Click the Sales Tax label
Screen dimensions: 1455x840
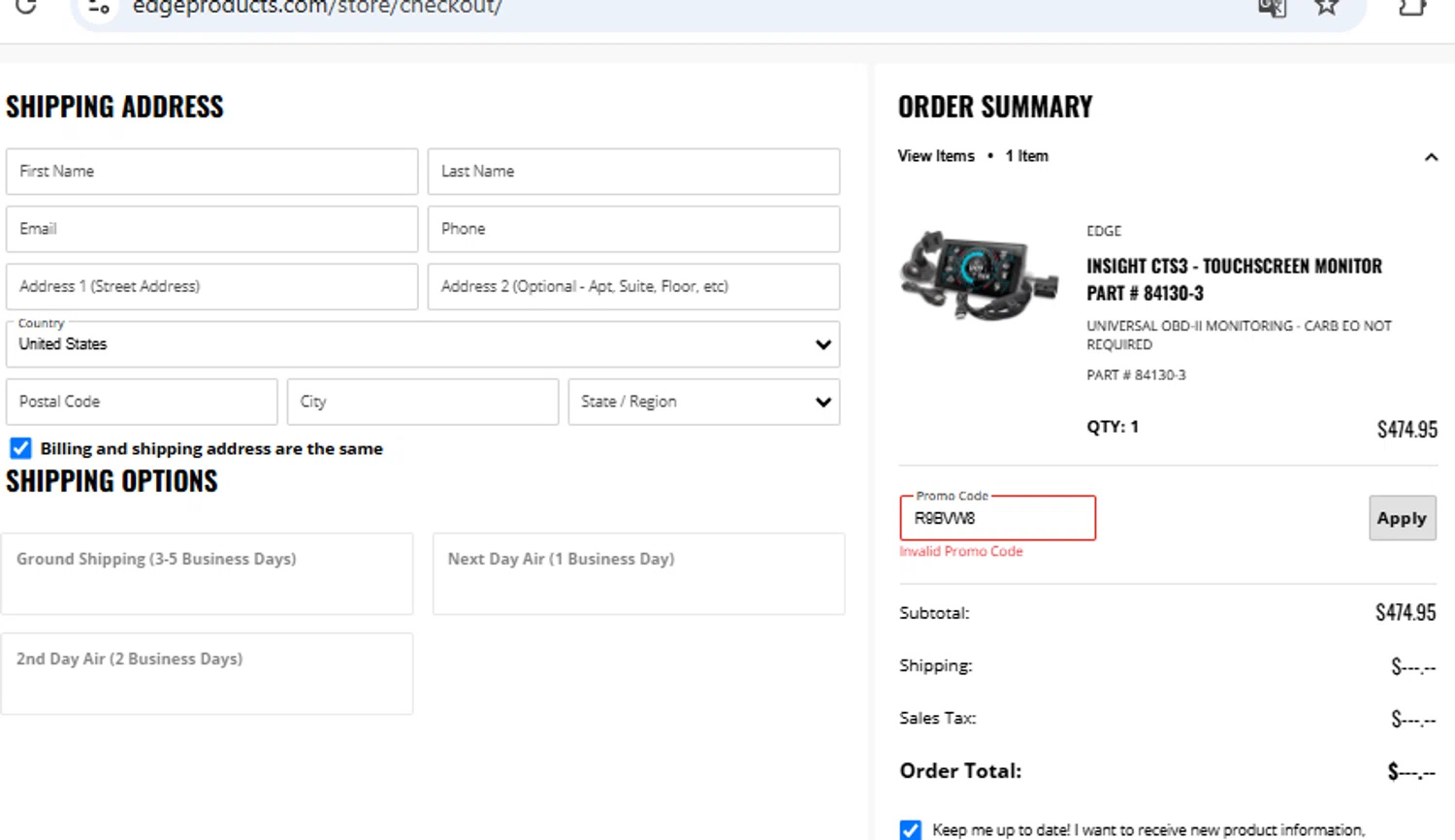coord(937,719)
